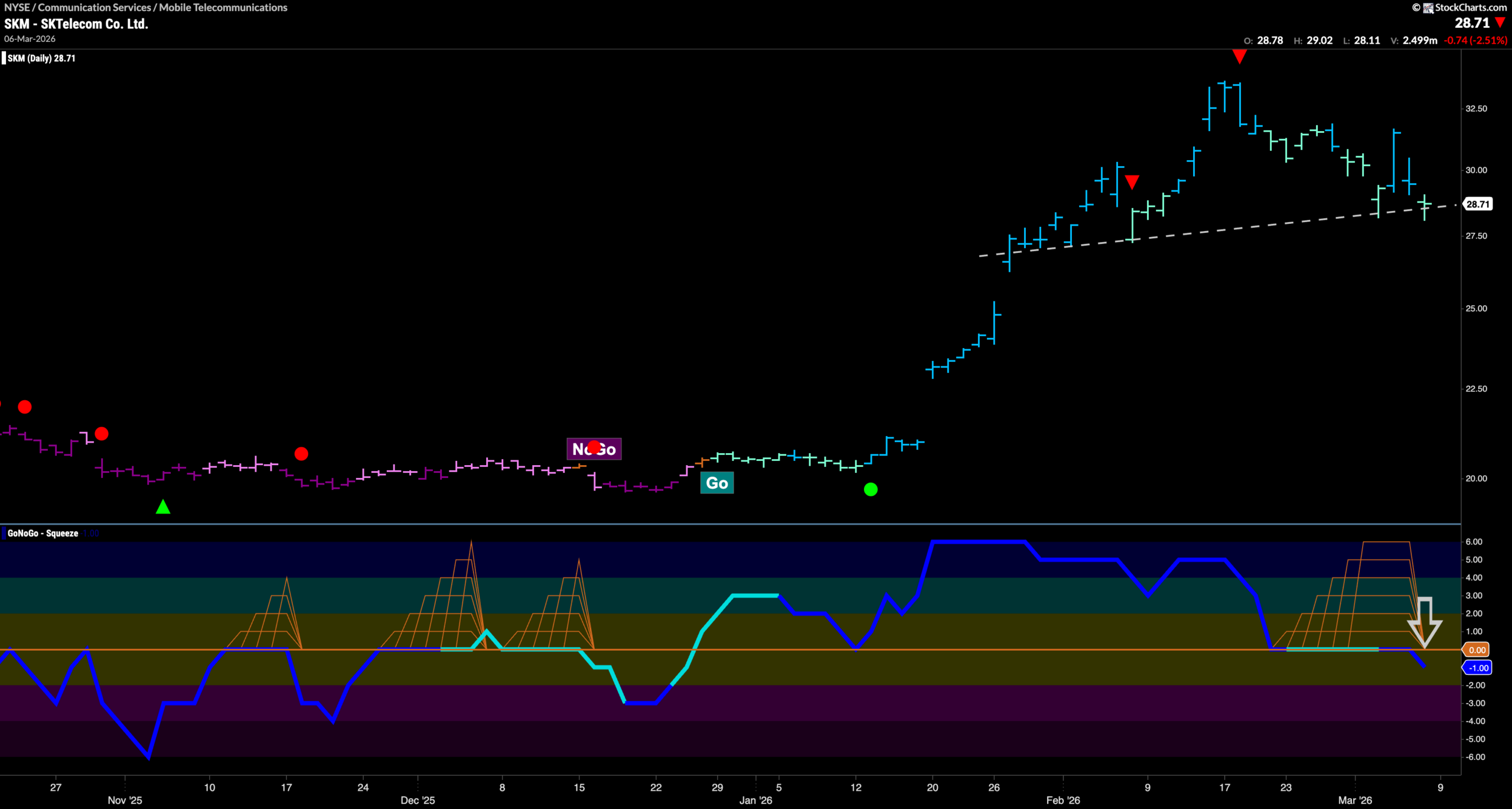Click the red circle marker near November 18
Viewport: 1512px width, 809px height.
pos(301,454)
